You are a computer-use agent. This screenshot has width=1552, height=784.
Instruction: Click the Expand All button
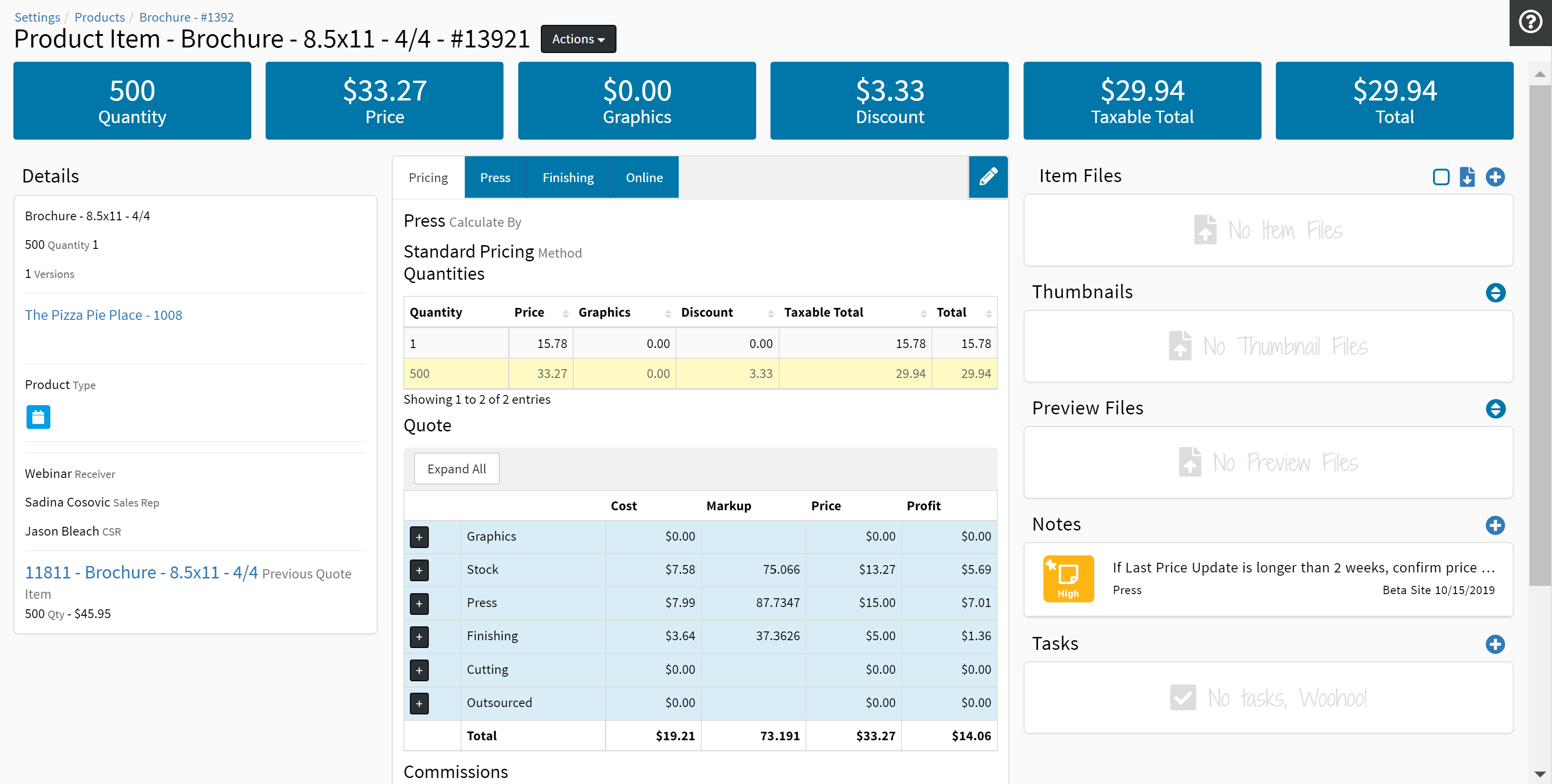tap(456, 469)
